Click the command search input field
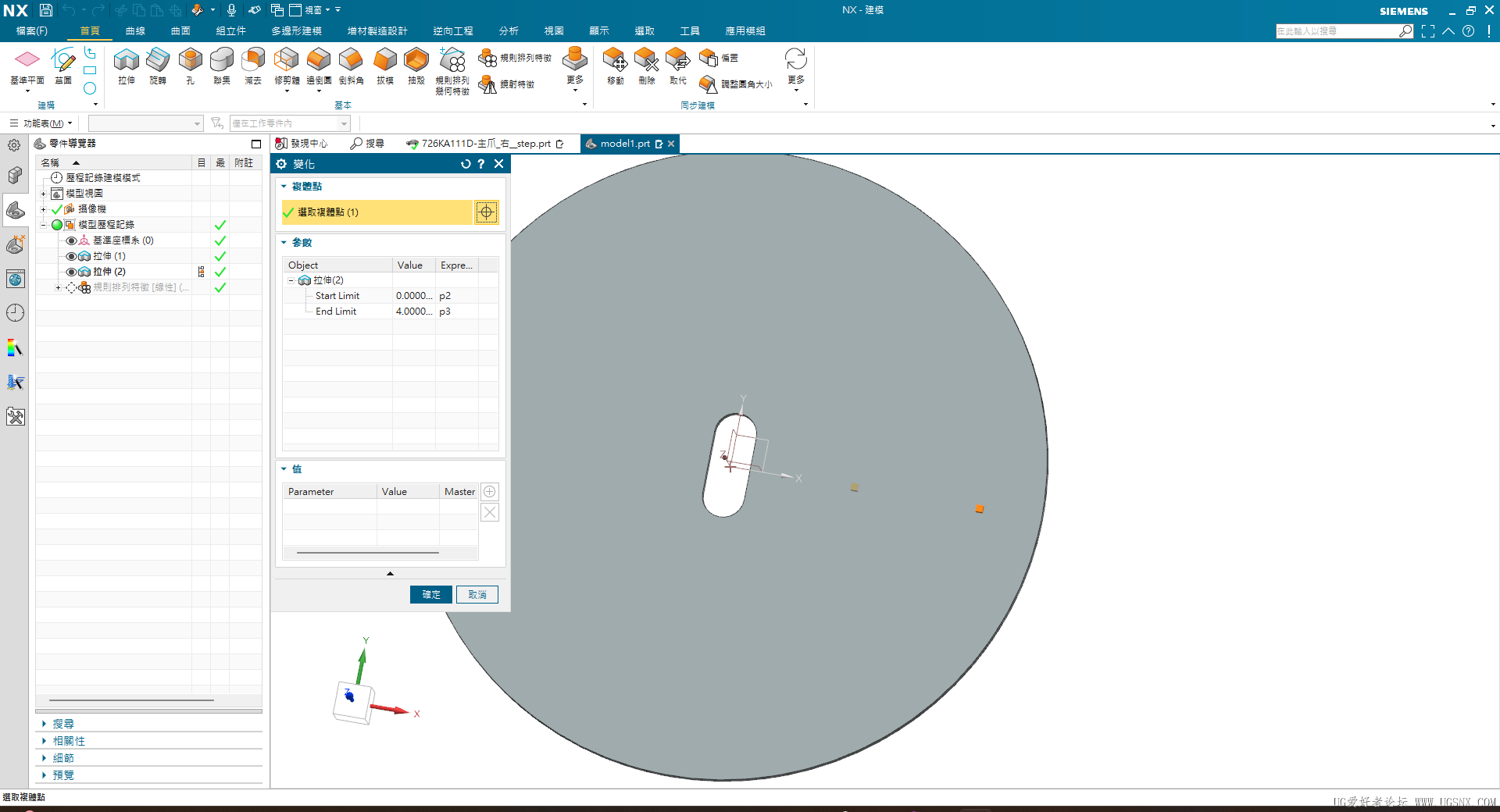1500x812 pixels. [1337, 31]
